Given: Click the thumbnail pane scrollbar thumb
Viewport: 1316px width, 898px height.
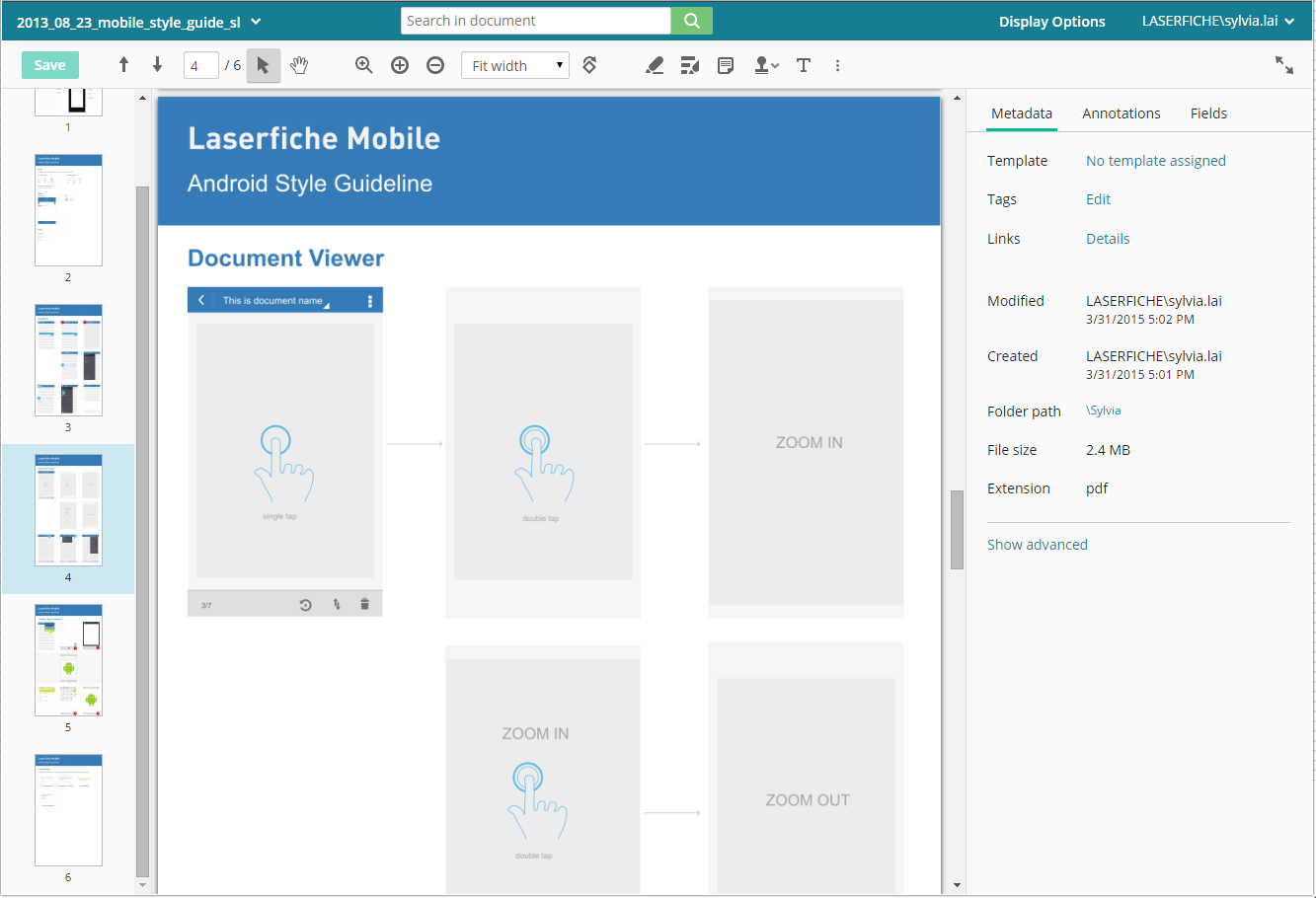Looking at the screenshot, I should click(x=142, y=531).
